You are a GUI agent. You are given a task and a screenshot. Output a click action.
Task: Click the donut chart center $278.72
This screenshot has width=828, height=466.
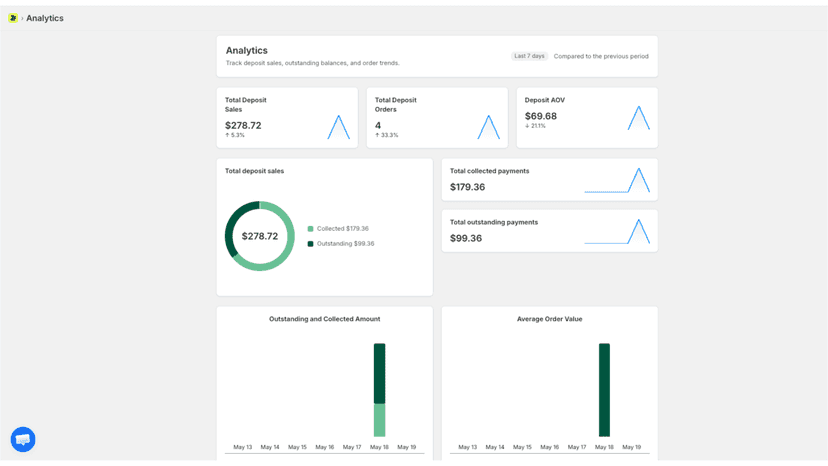pyautogui.click(x=260, y=236)
